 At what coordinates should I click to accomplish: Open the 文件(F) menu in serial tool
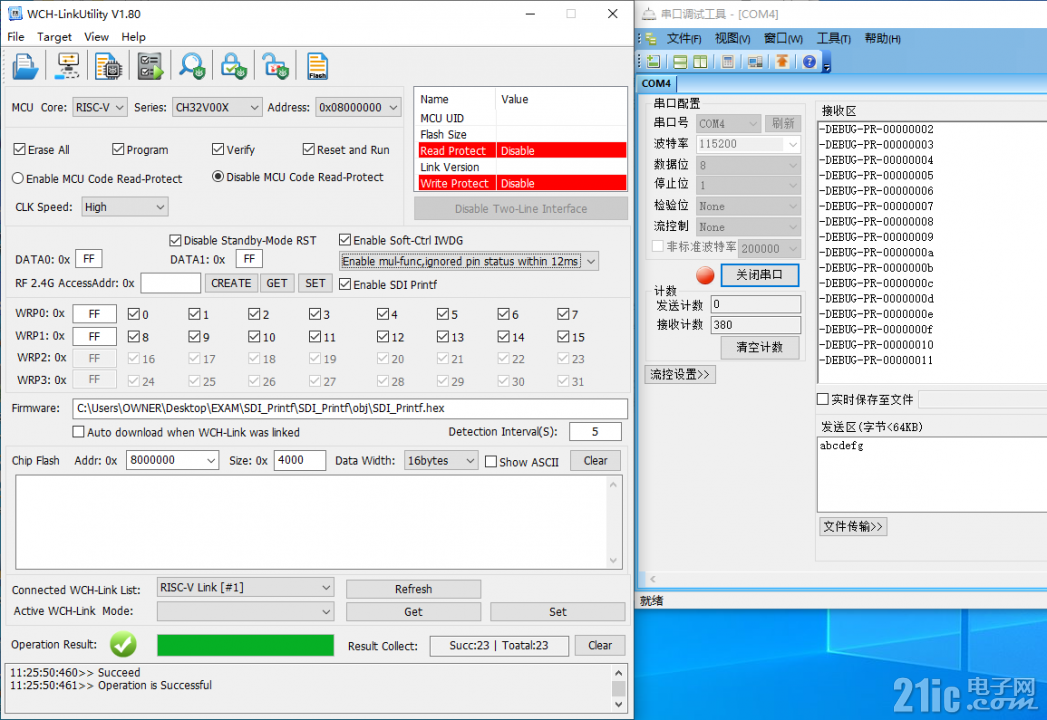[684, 39]
